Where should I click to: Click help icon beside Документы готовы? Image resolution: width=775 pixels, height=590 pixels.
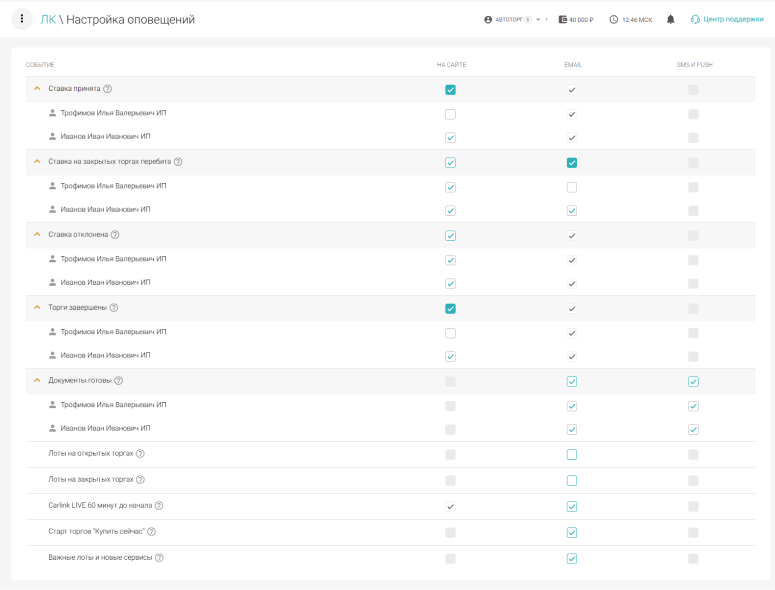pyautogui.click(x=118, y=381)
